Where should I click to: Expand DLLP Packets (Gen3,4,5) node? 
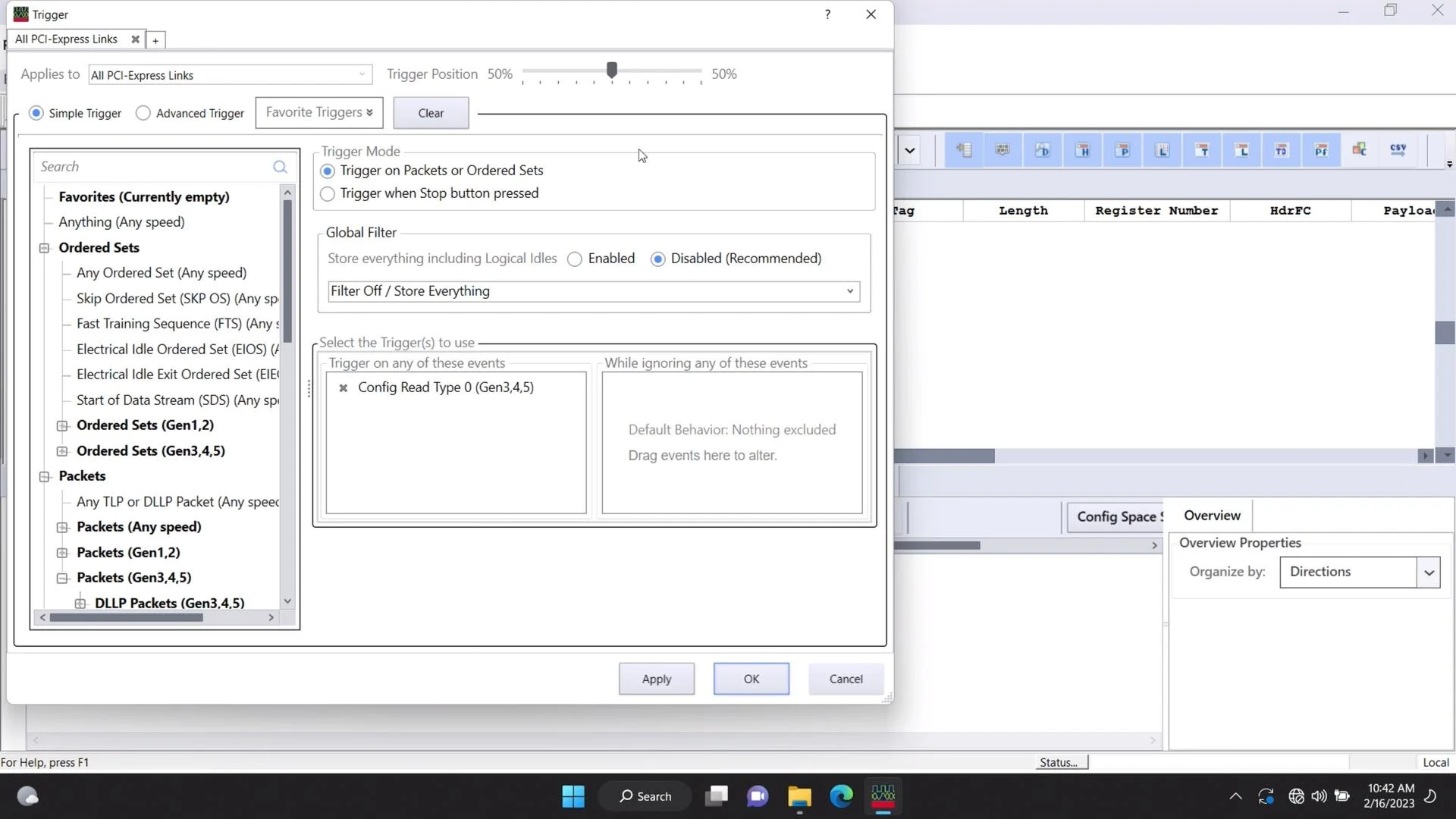point(80,604)
